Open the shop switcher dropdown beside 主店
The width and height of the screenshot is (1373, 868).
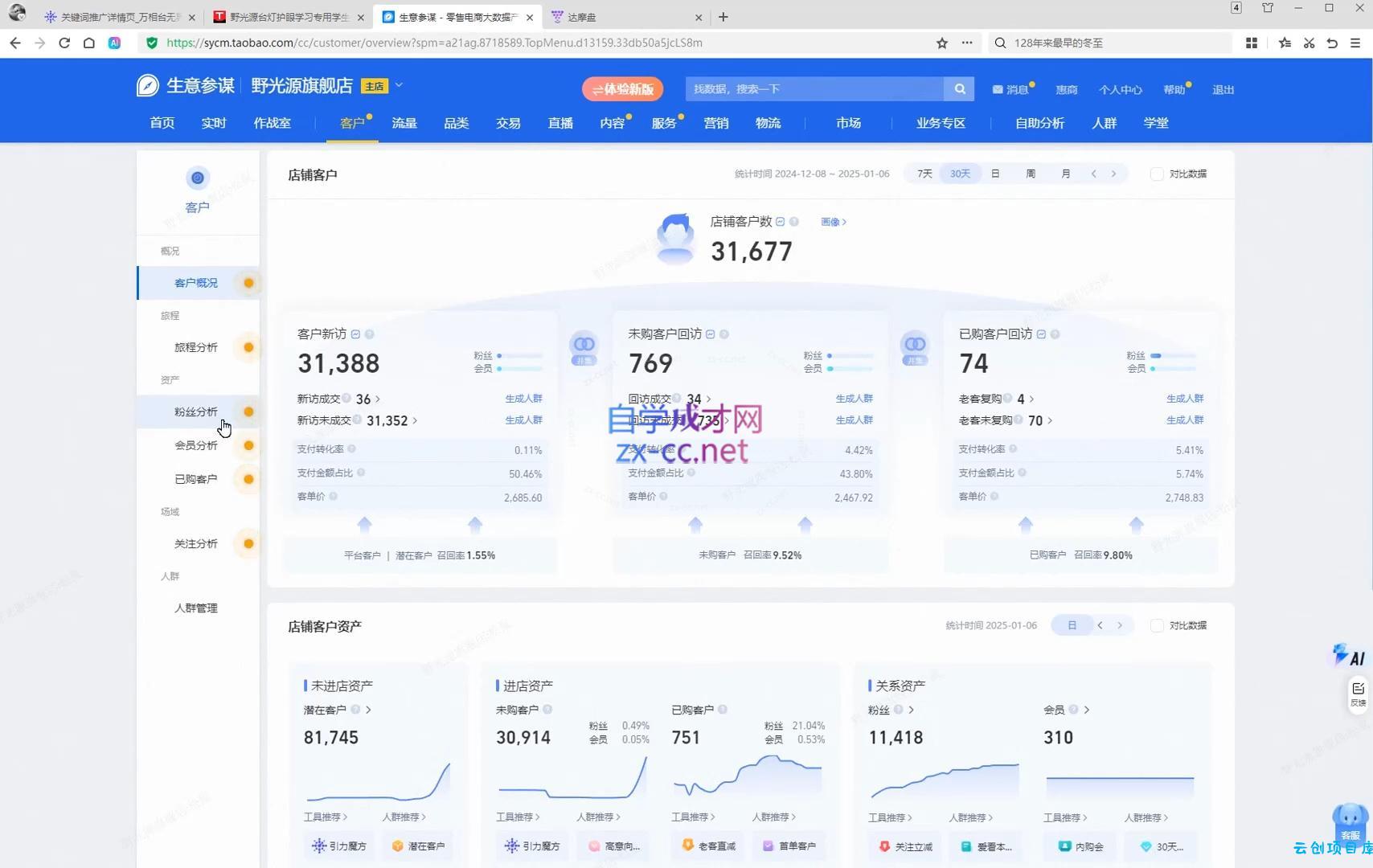coord(399,85)
